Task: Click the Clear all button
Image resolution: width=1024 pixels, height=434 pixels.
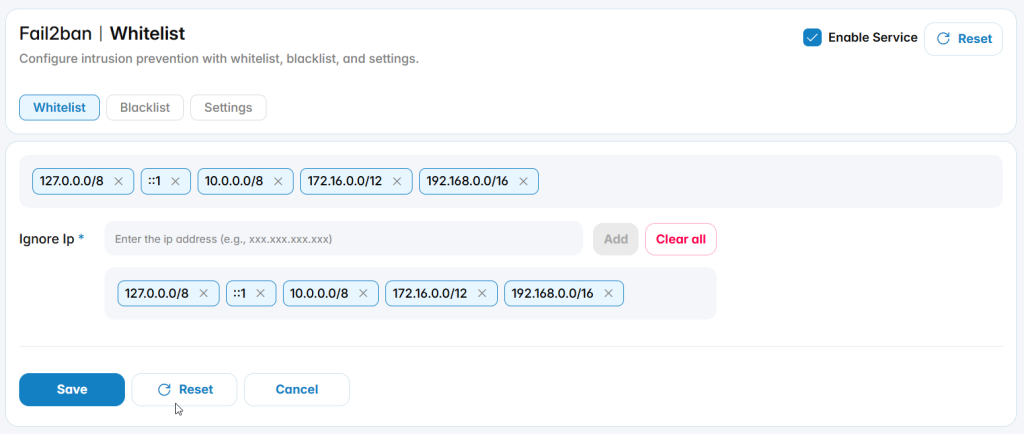Action: pos(680,239)
